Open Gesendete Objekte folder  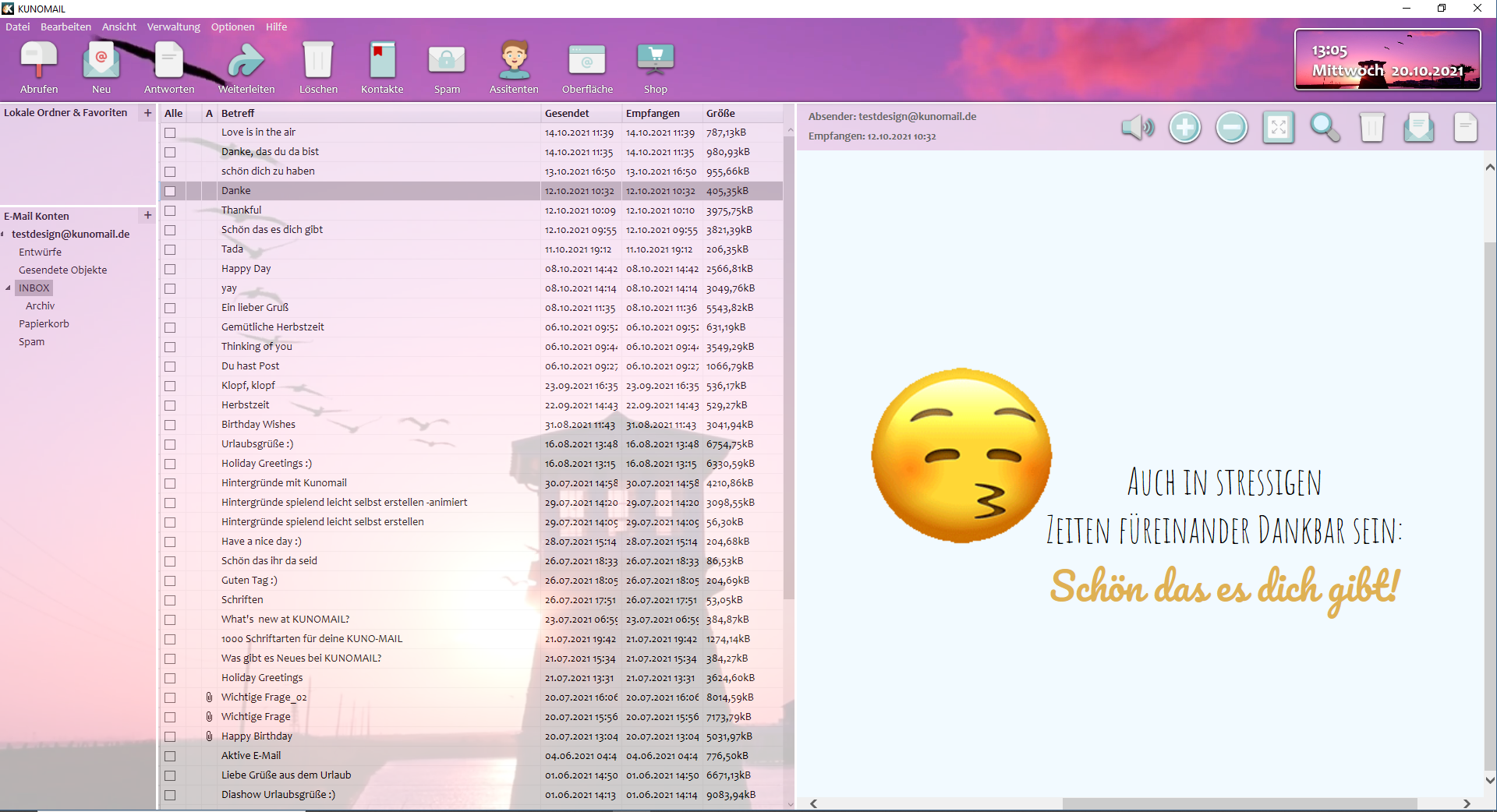(x=63, y=270)
